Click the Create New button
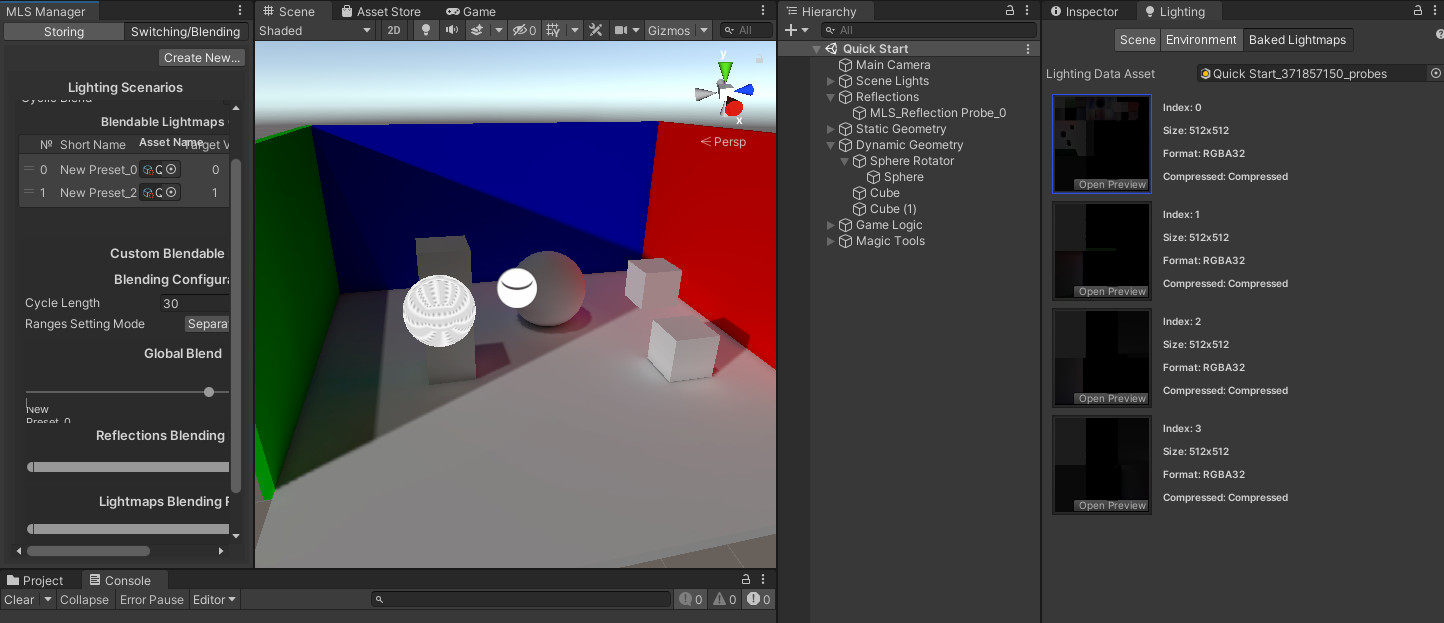Screen dimensions: 1444x623 pos(201,57)
